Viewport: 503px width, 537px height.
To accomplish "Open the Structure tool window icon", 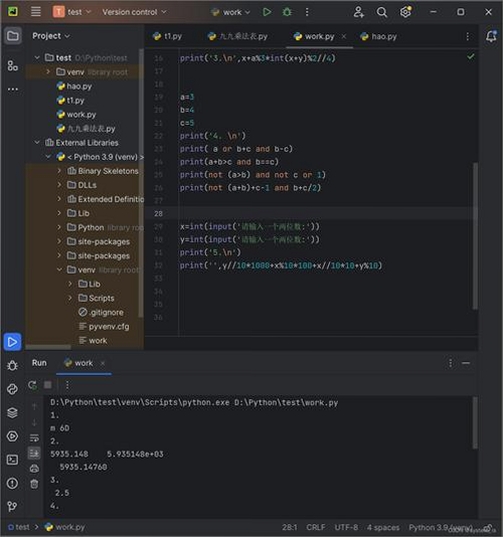I will pos(13,65).
